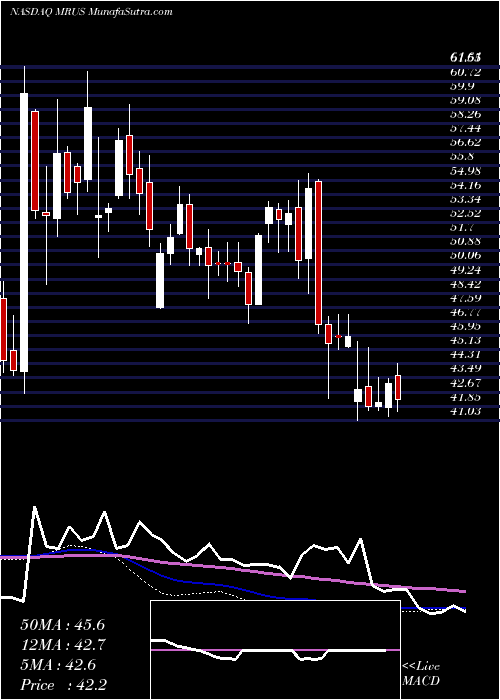Click the 45.95 price axis label
This screenshot has height=700, width=500.
(x=466, y=327)
